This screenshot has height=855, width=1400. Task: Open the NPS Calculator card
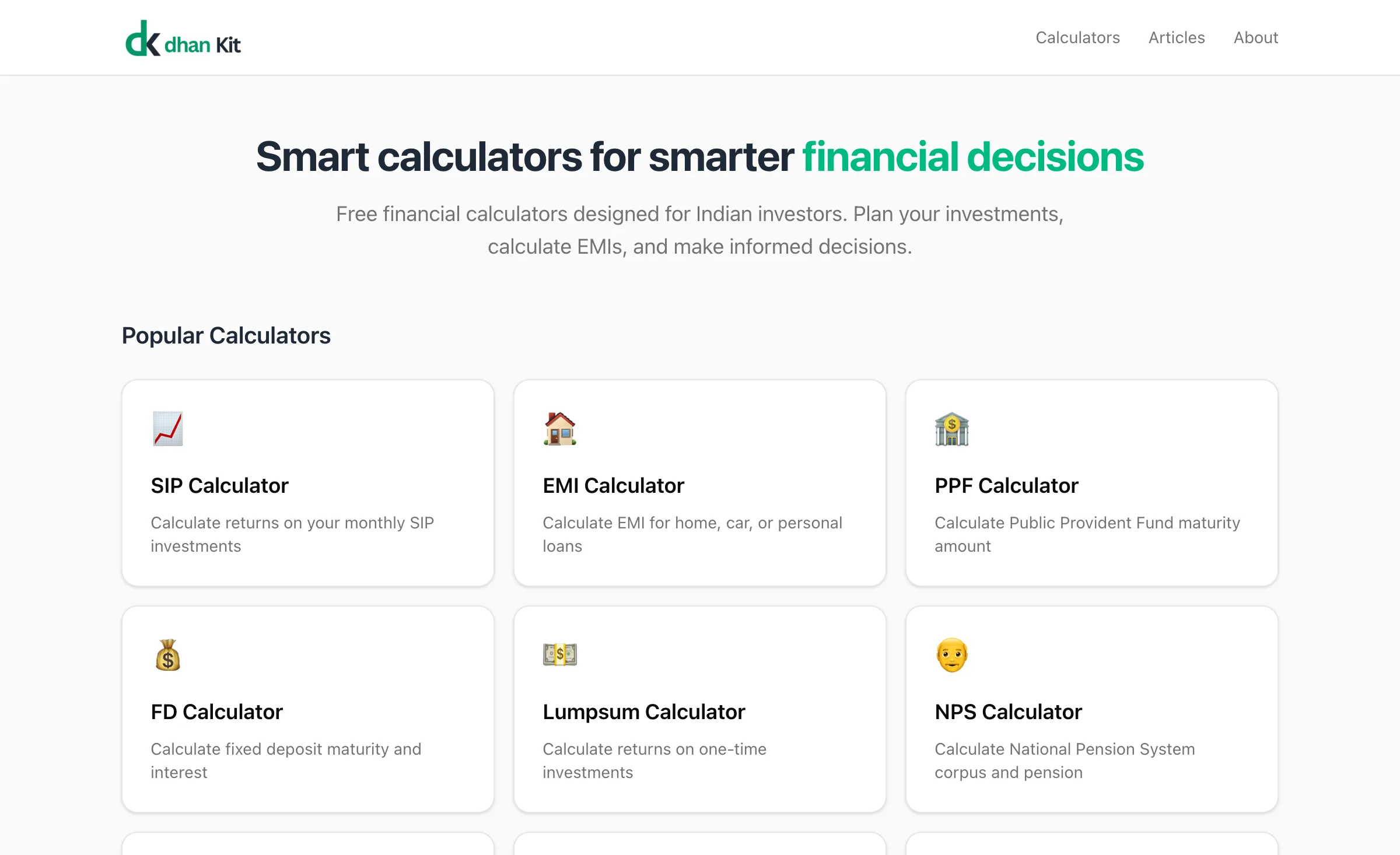pos(1091,709)
